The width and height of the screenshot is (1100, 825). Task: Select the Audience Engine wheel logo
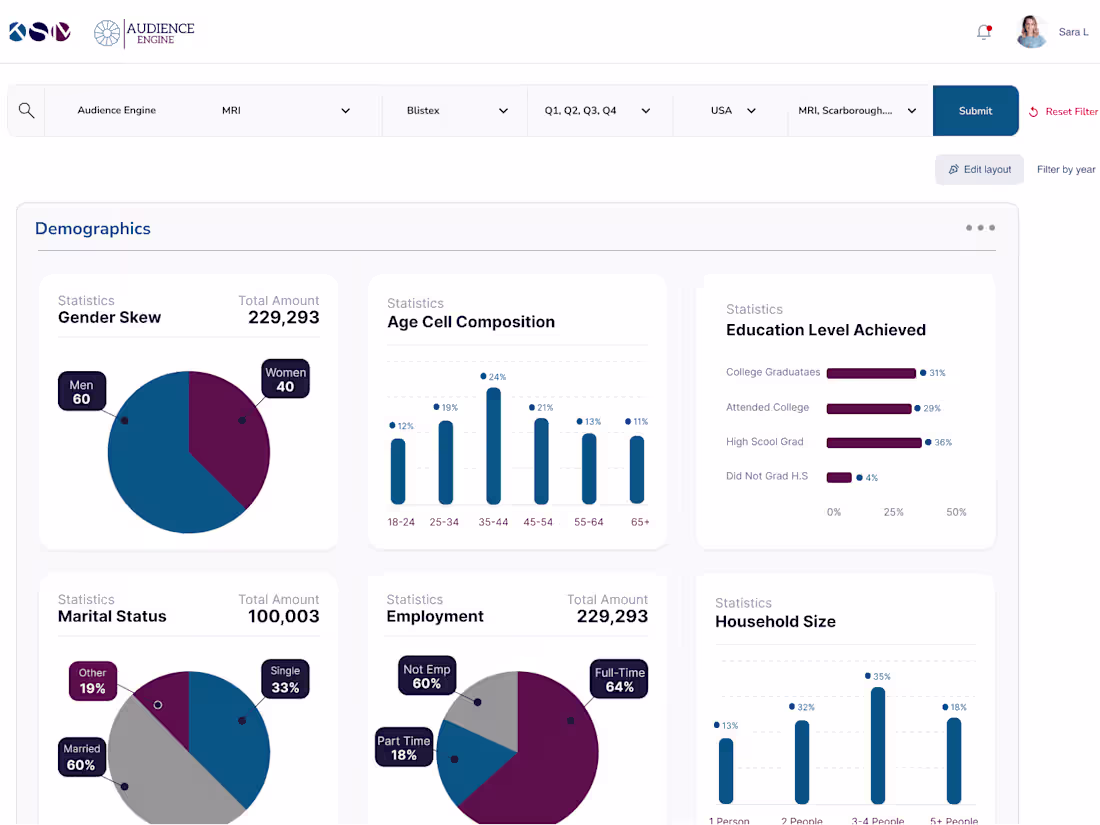[x=107, y=32]
